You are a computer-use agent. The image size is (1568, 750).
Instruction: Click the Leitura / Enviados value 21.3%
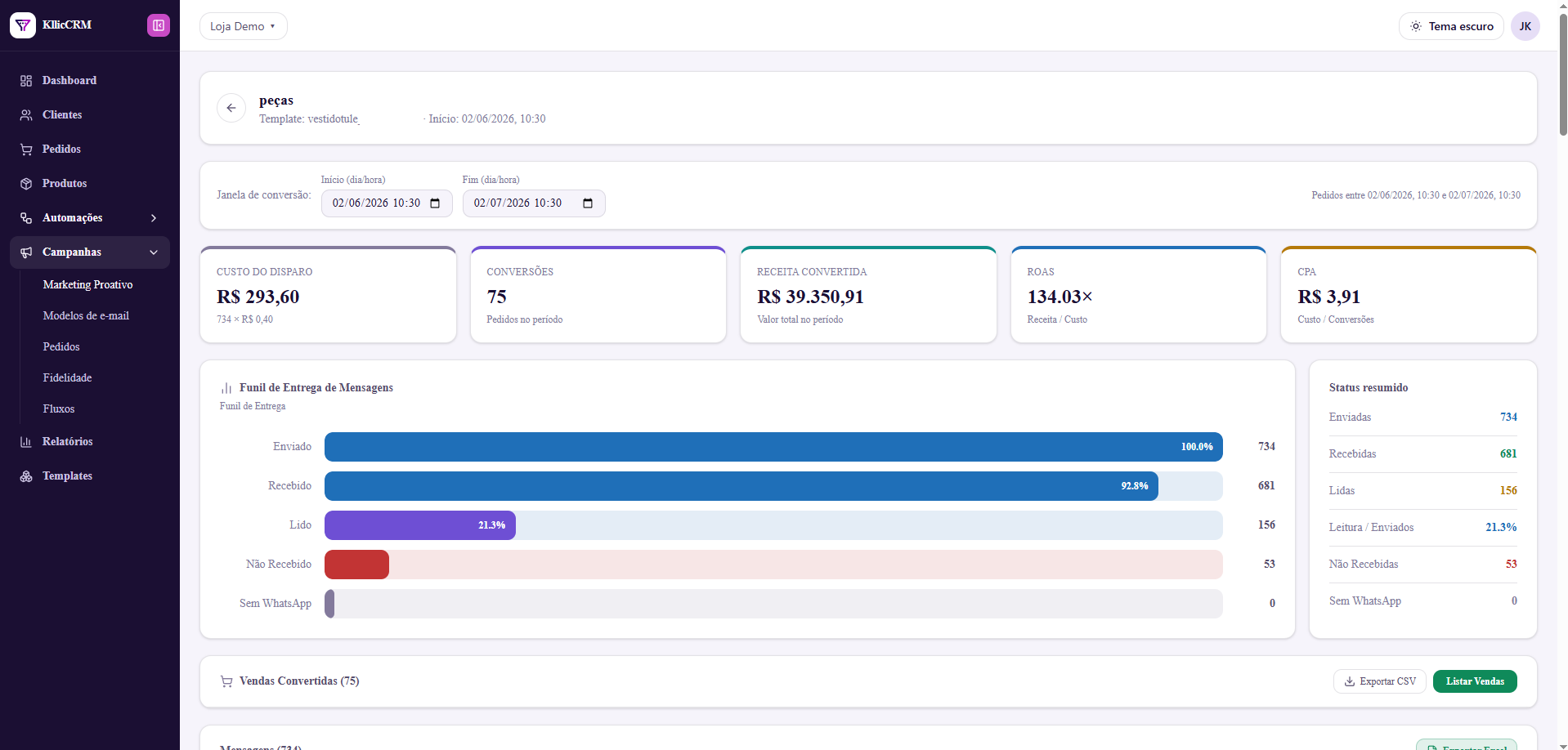(x=1501, y=528)
